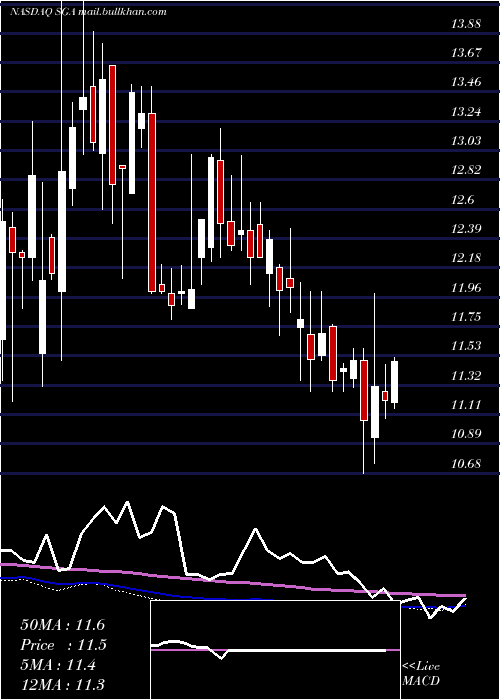
Task: Click the '5MA : 11.4' readout
Action: click(58, 666)
